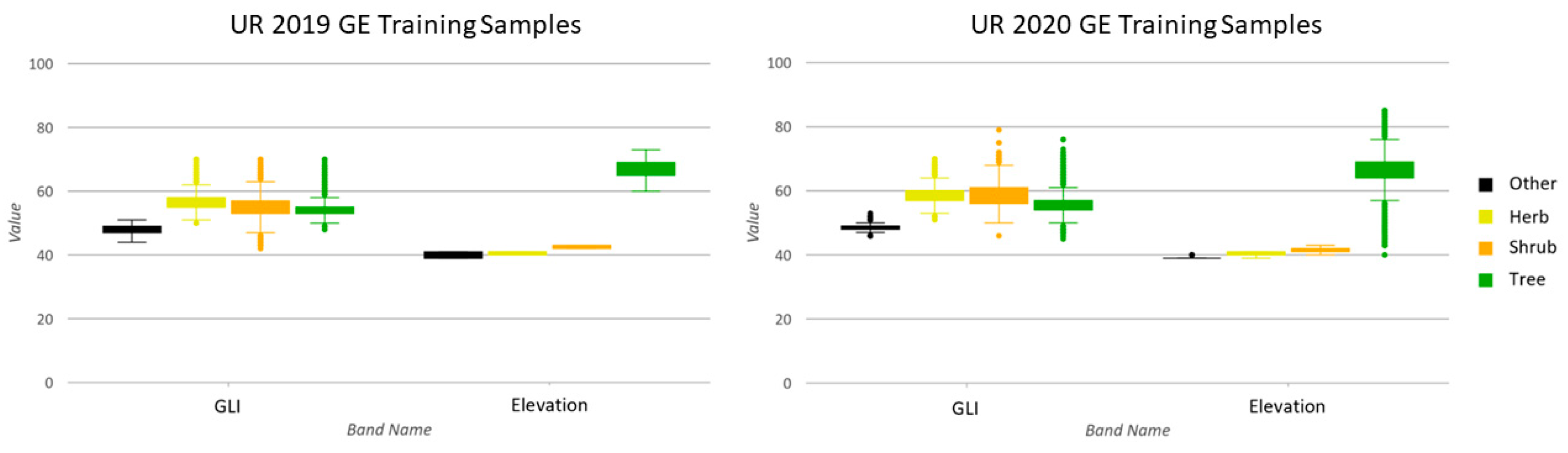1568x453 pixels.
Task: Pick yellow Herb GLI box in 2019 chart
Action: click(196, 202)
